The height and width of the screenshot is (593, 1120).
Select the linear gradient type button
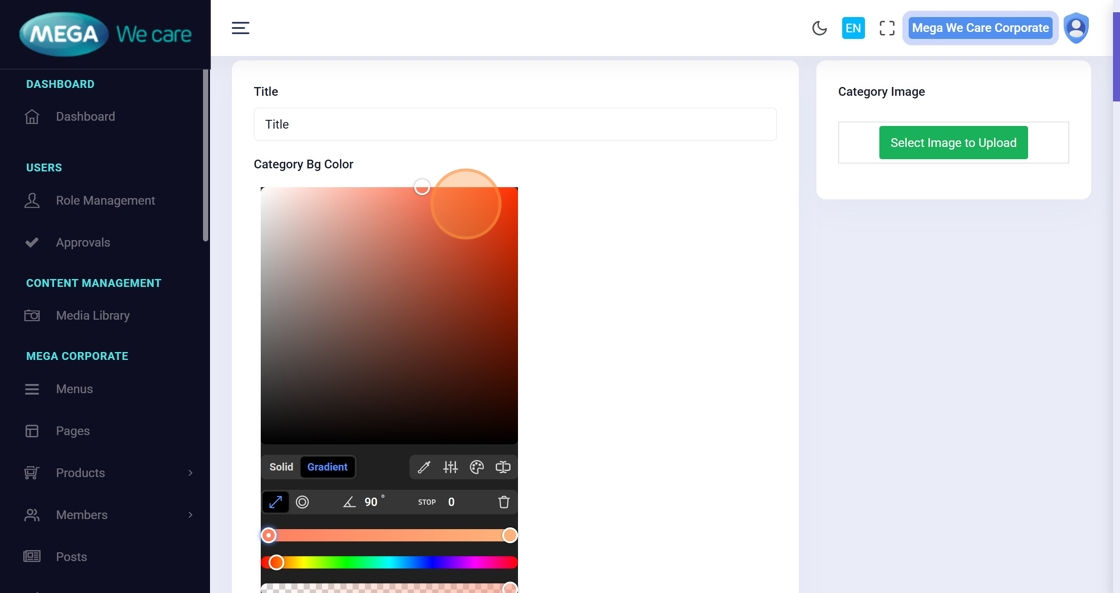(275, 502)
